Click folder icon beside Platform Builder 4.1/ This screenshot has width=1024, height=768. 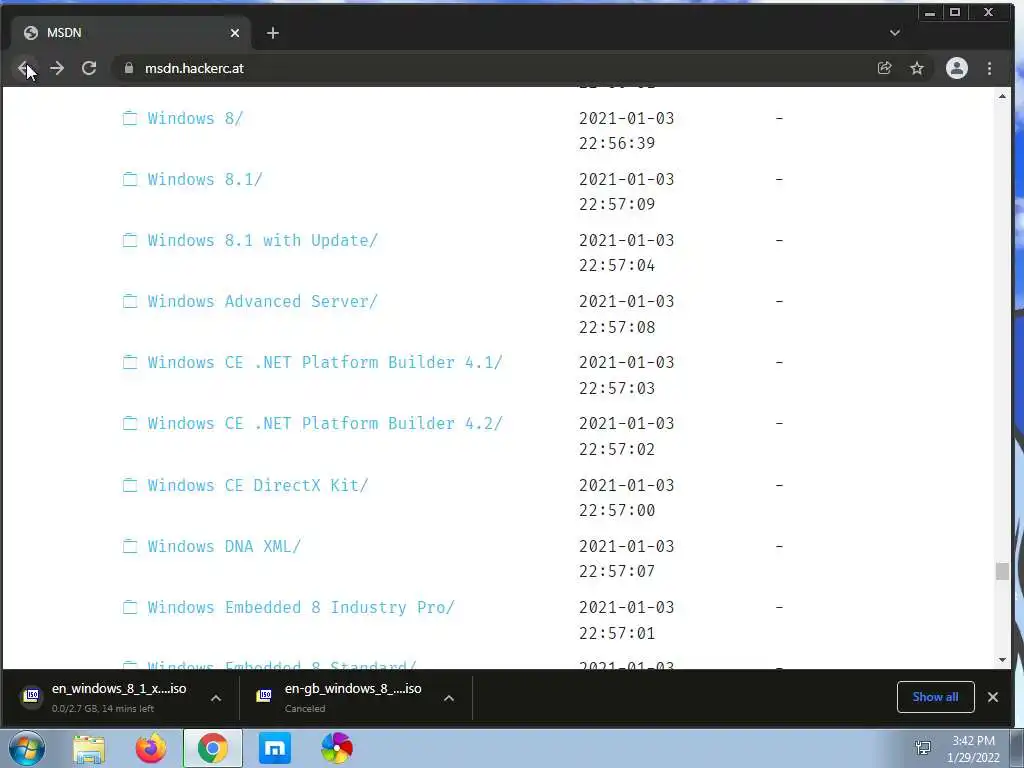130,362
